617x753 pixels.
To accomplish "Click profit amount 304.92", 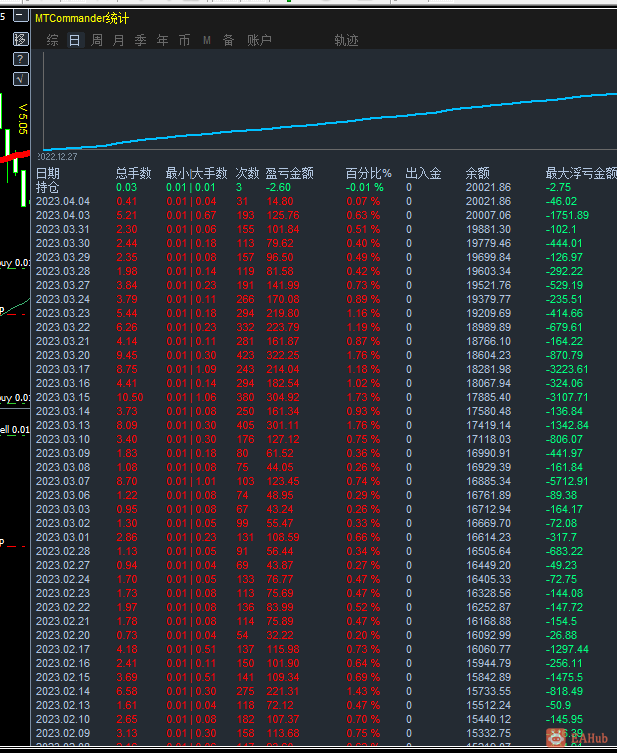I will (x=283, y=397).
